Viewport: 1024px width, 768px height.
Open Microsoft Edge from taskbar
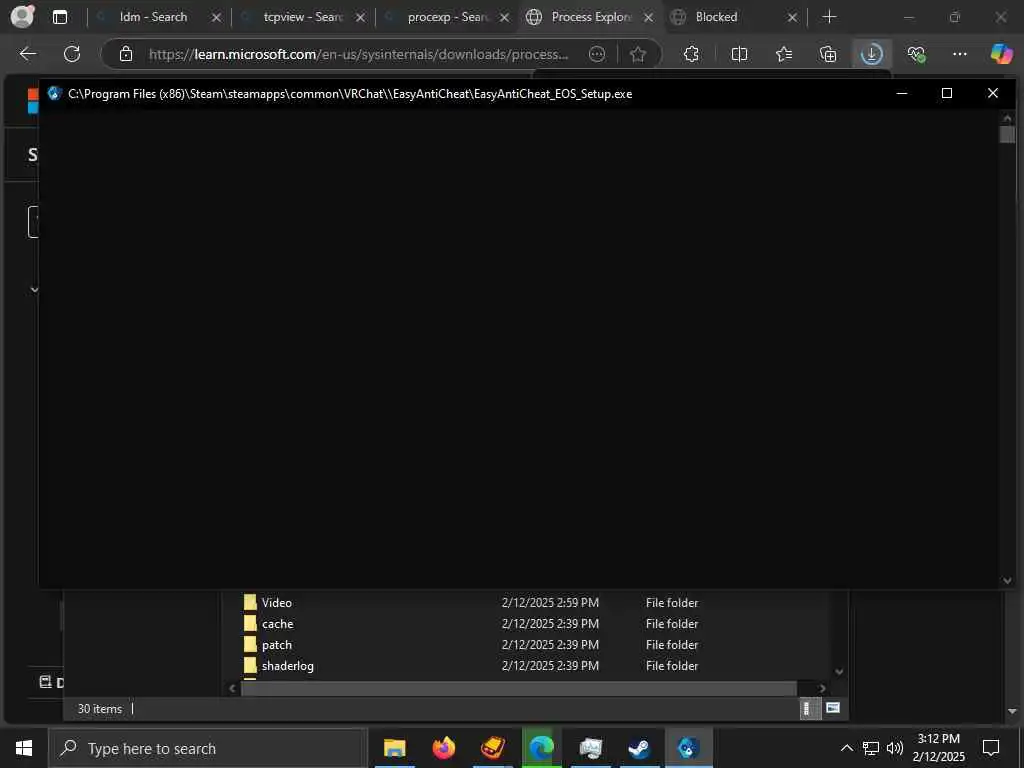tap(541, 748)
